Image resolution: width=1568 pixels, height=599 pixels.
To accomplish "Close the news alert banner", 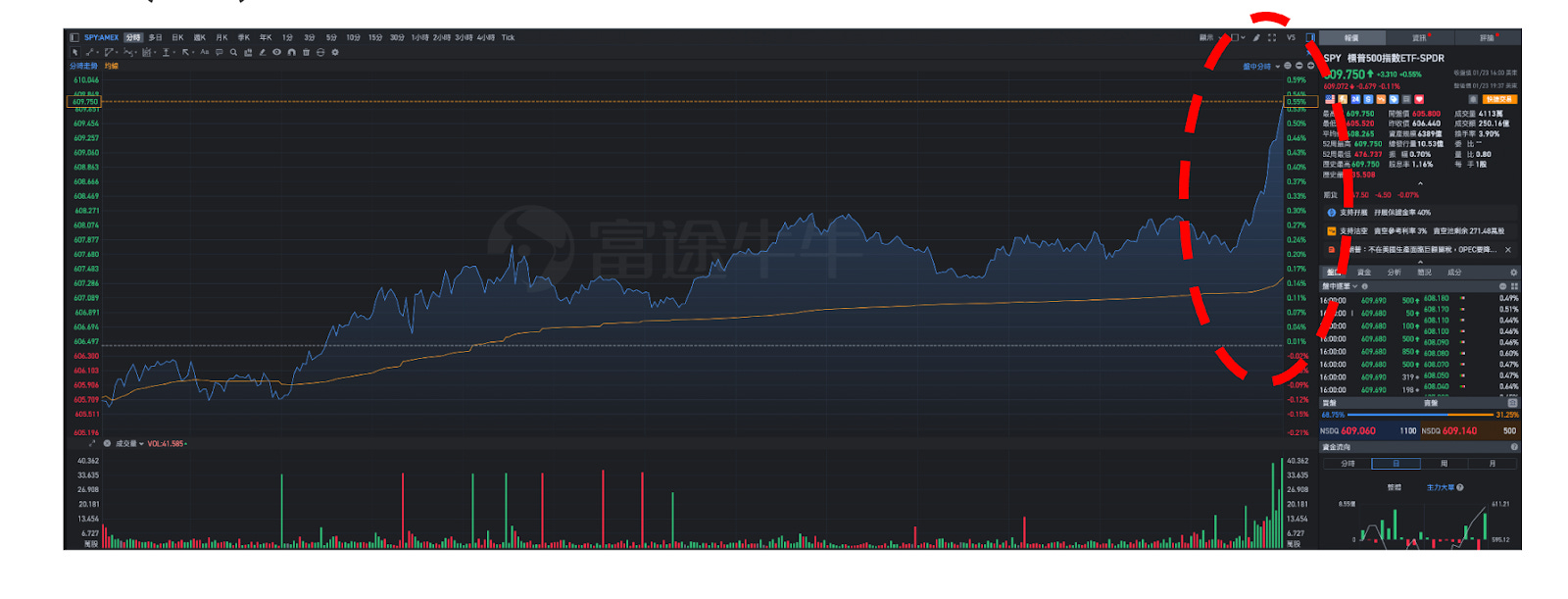I will click(1508, 250).
